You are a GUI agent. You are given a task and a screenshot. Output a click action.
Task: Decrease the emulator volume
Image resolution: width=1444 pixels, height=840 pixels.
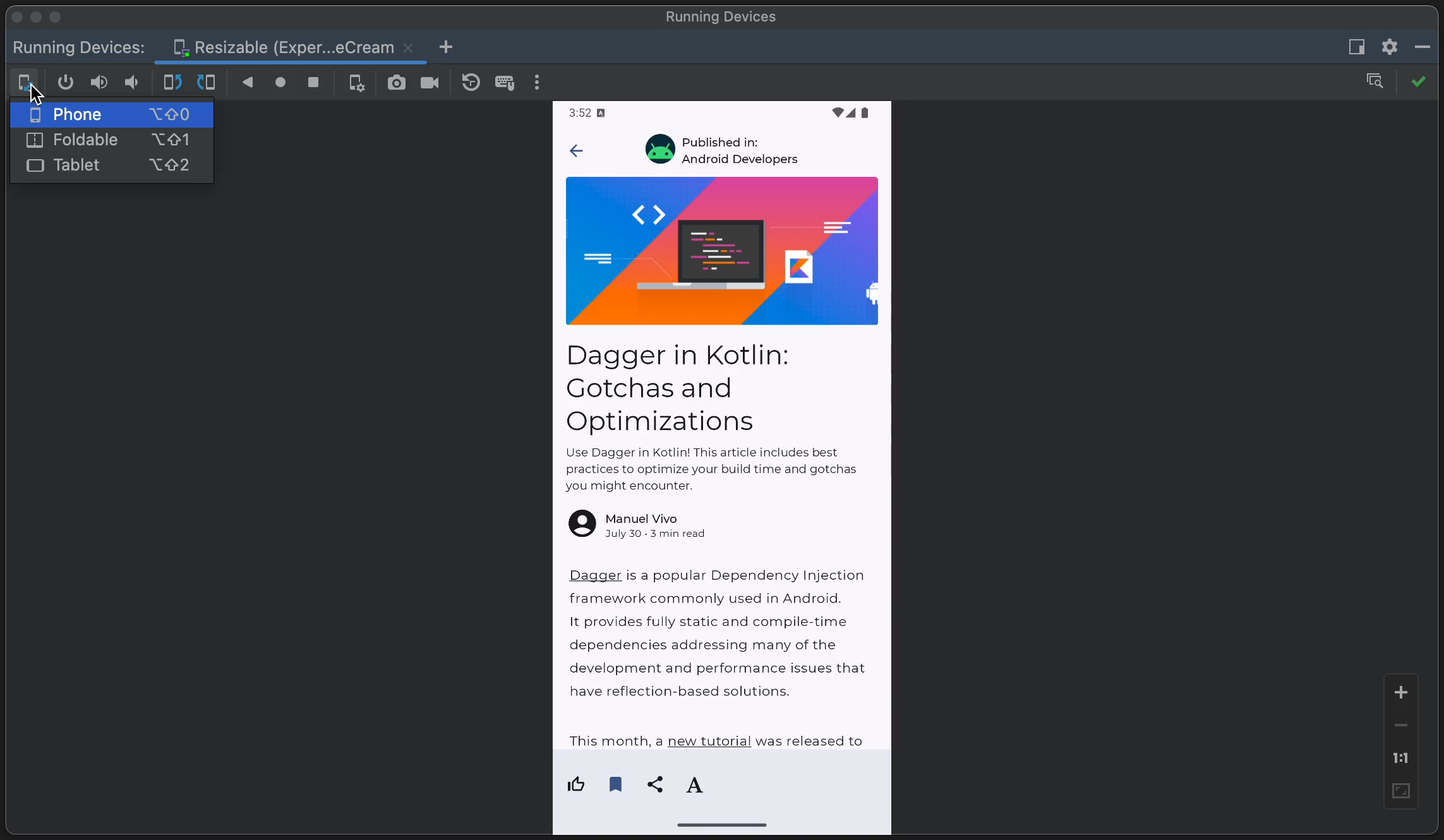pyautogui.click(x=131, y=83)
